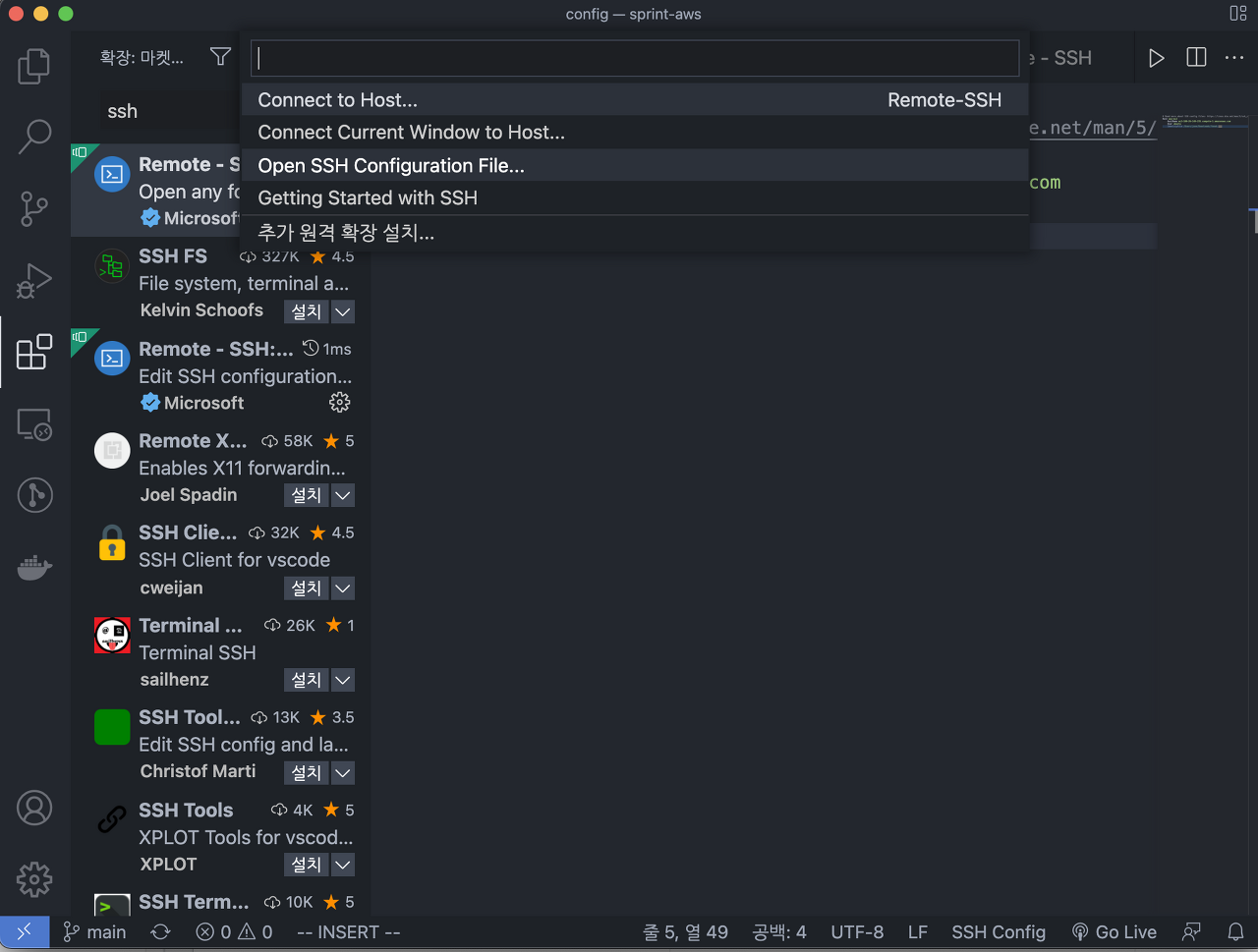
Task: Click Go Live in status bar
Action: (x=1115, y=932)
